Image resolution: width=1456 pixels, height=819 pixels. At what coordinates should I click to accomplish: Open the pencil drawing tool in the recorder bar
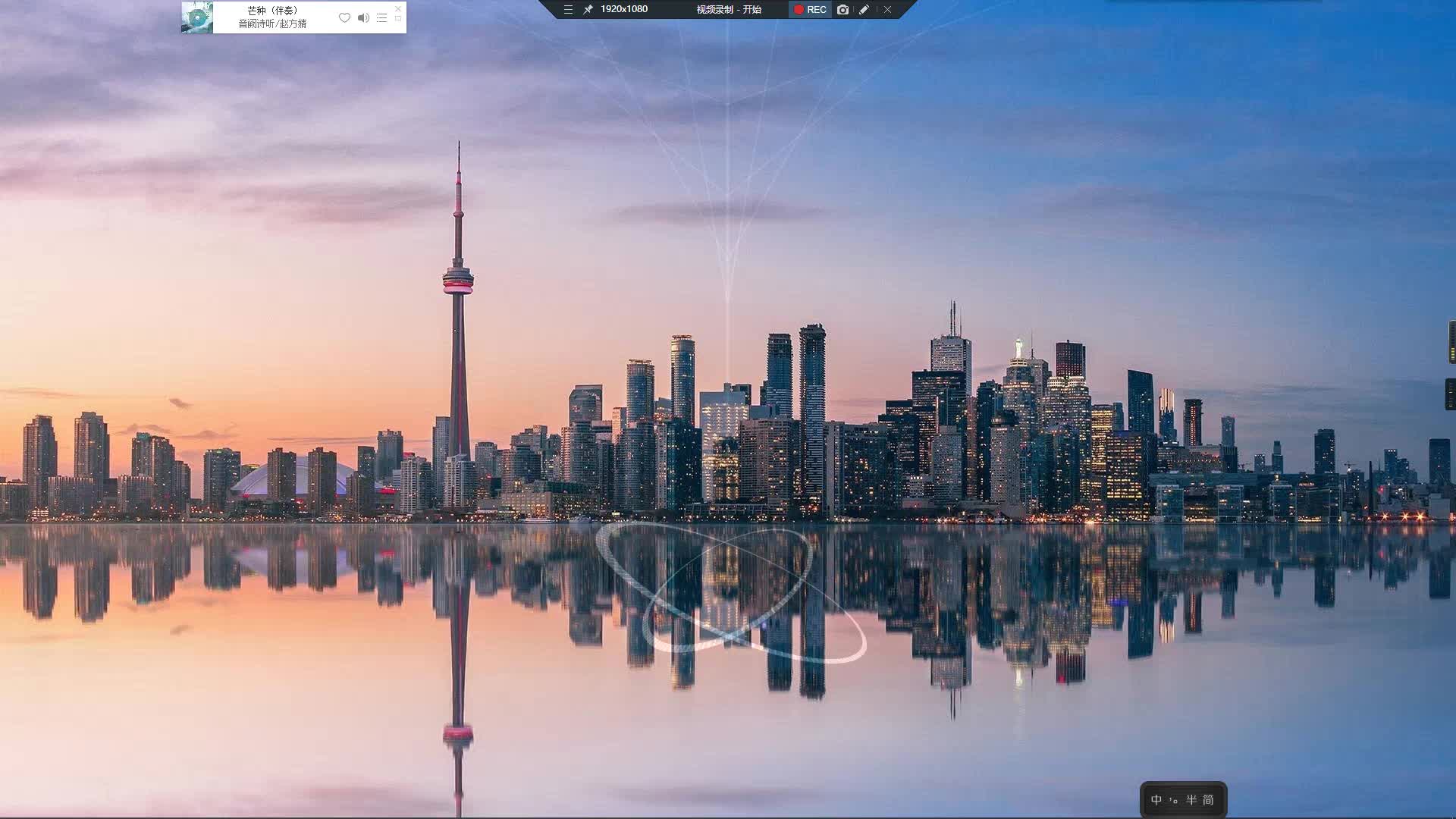864,9
